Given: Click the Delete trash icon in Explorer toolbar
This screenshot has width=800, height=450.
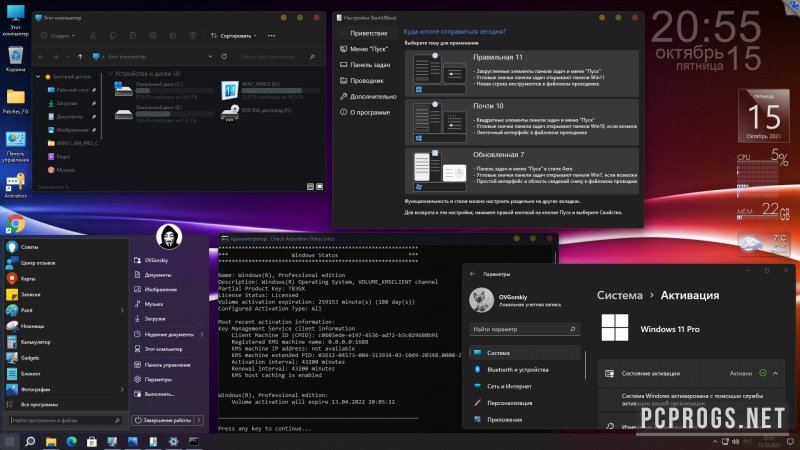Looking at the screenshot, I should [192, 36].
